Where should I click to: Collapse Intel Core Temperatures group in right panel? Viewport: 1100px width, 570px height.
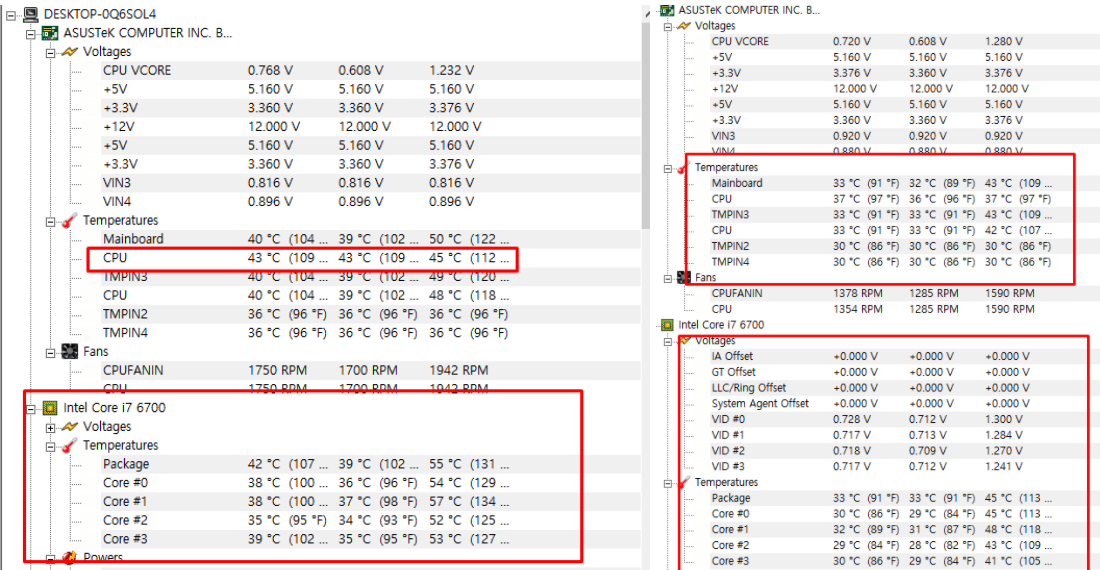click(x=668, y=483)
